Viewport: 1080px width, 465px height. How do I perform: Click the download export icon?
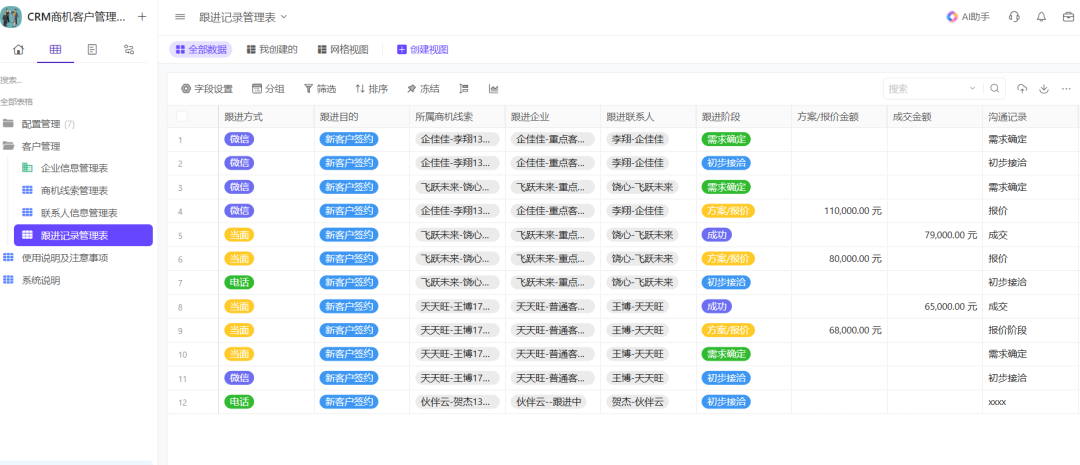click(1044, 89)
